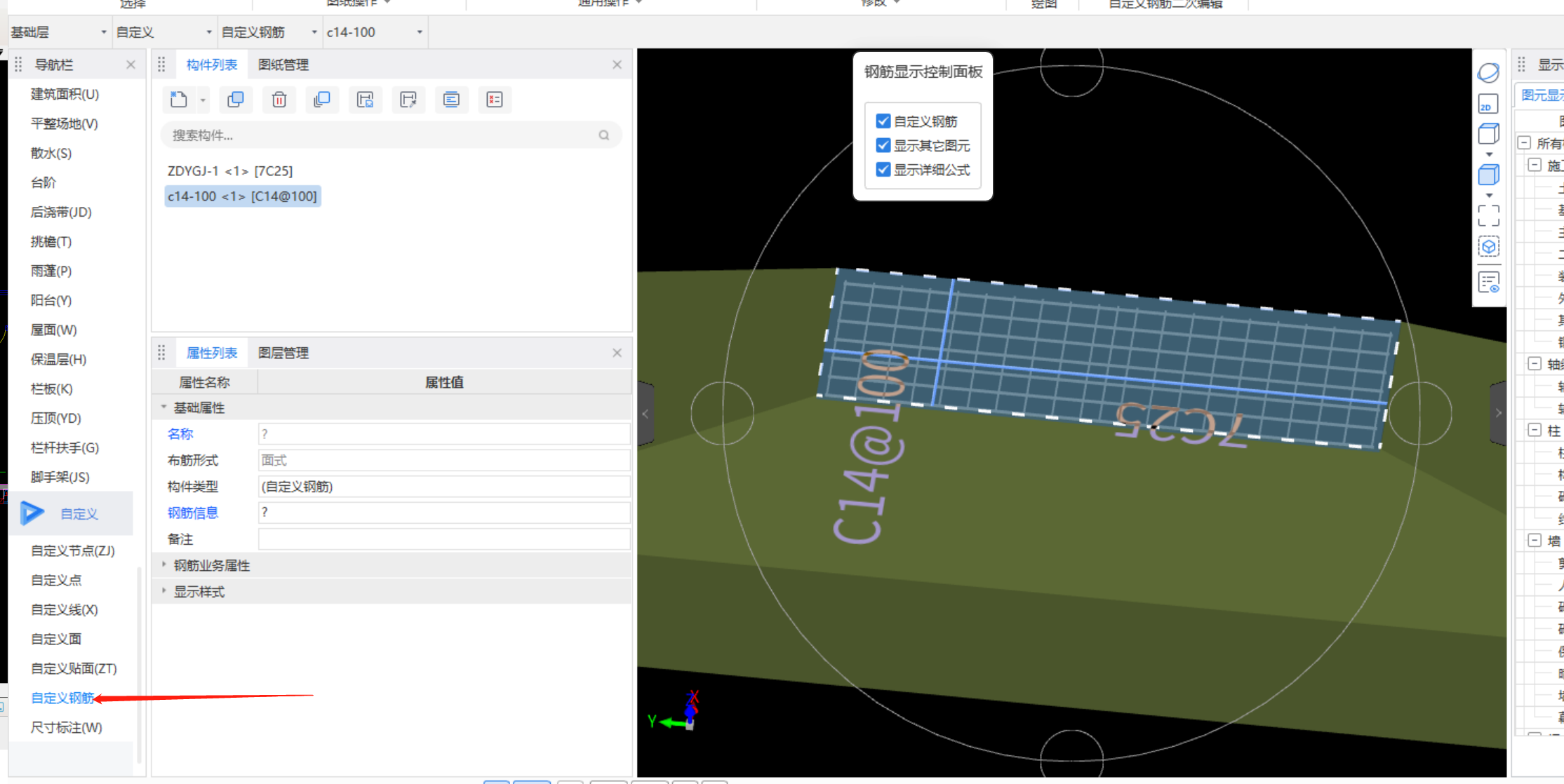Select 建筑面积(U) in navigation
1564x784 pixels.
tap(65, 94)
